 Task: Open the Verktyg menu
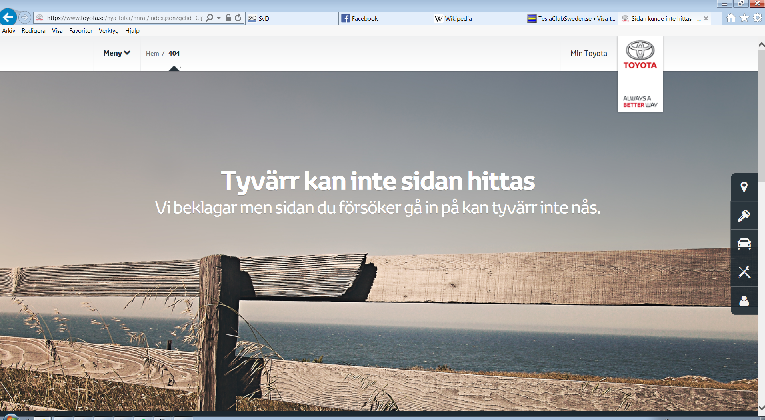click(x=108, y=31)
